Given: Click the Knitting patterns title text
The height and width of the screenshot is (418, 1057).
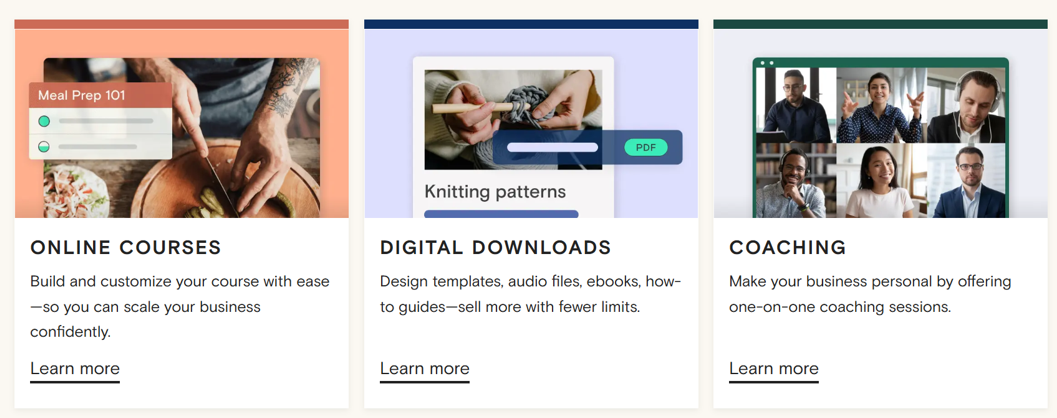Looking at the screenshot, I should point(495,191).
